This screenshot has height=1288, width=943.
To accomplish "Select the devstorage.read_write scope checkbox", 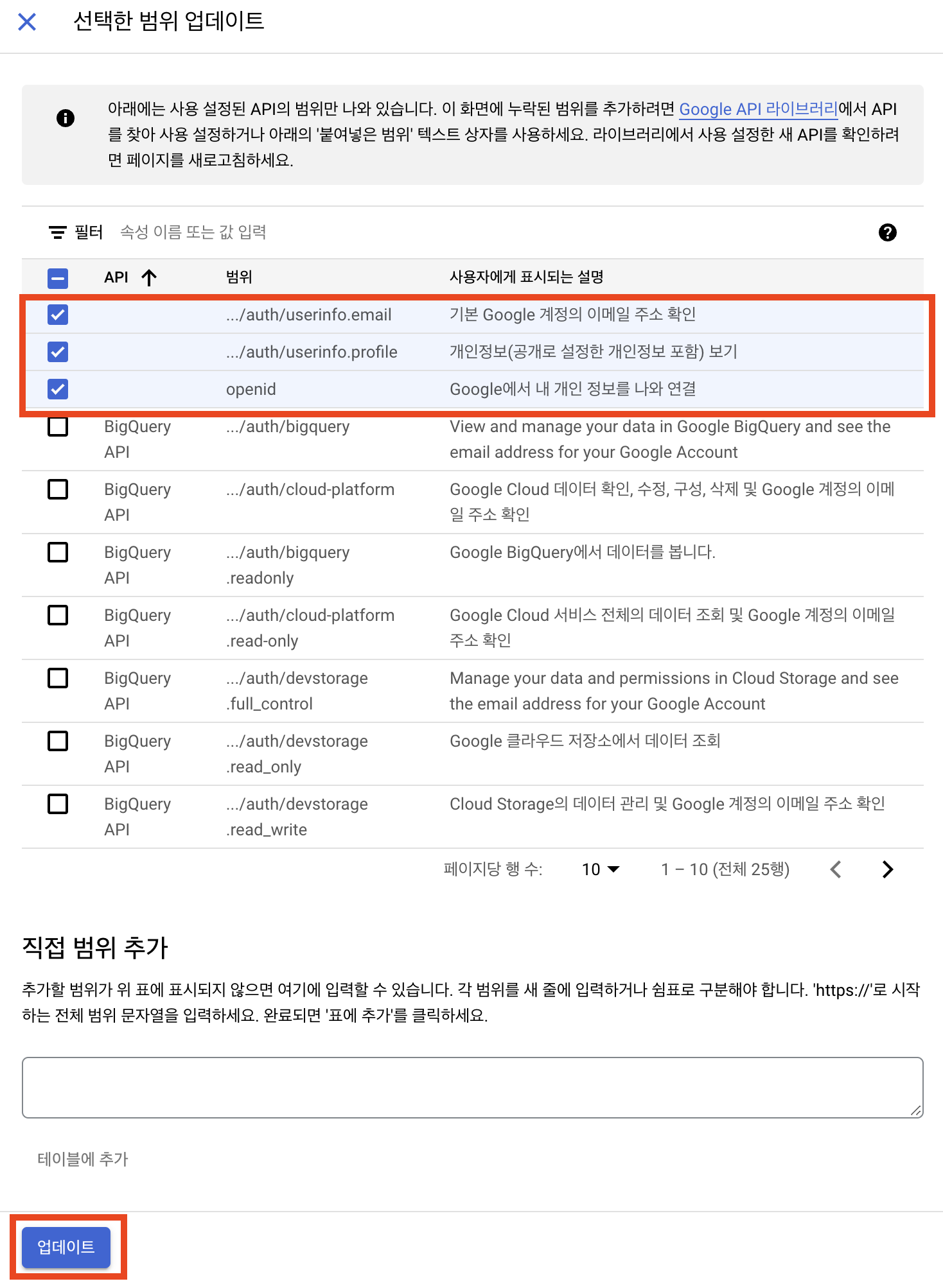I will 58,805.
